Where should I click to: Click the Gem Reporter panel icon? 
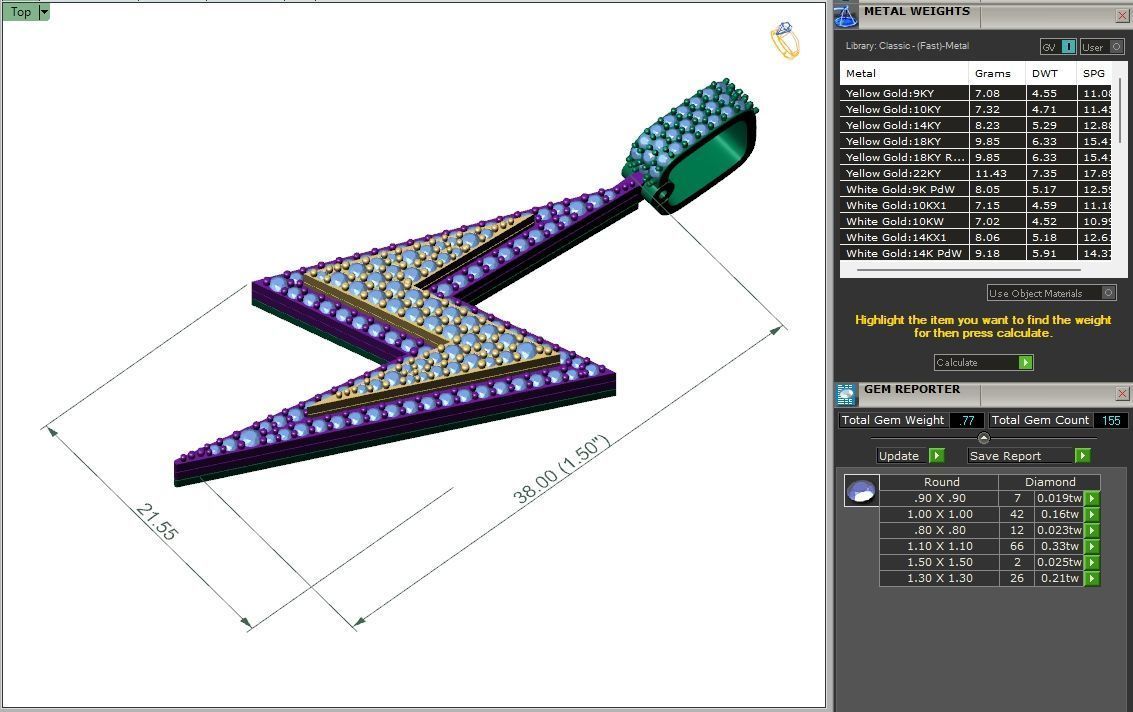pyautogui.click(x=846, y=394)
